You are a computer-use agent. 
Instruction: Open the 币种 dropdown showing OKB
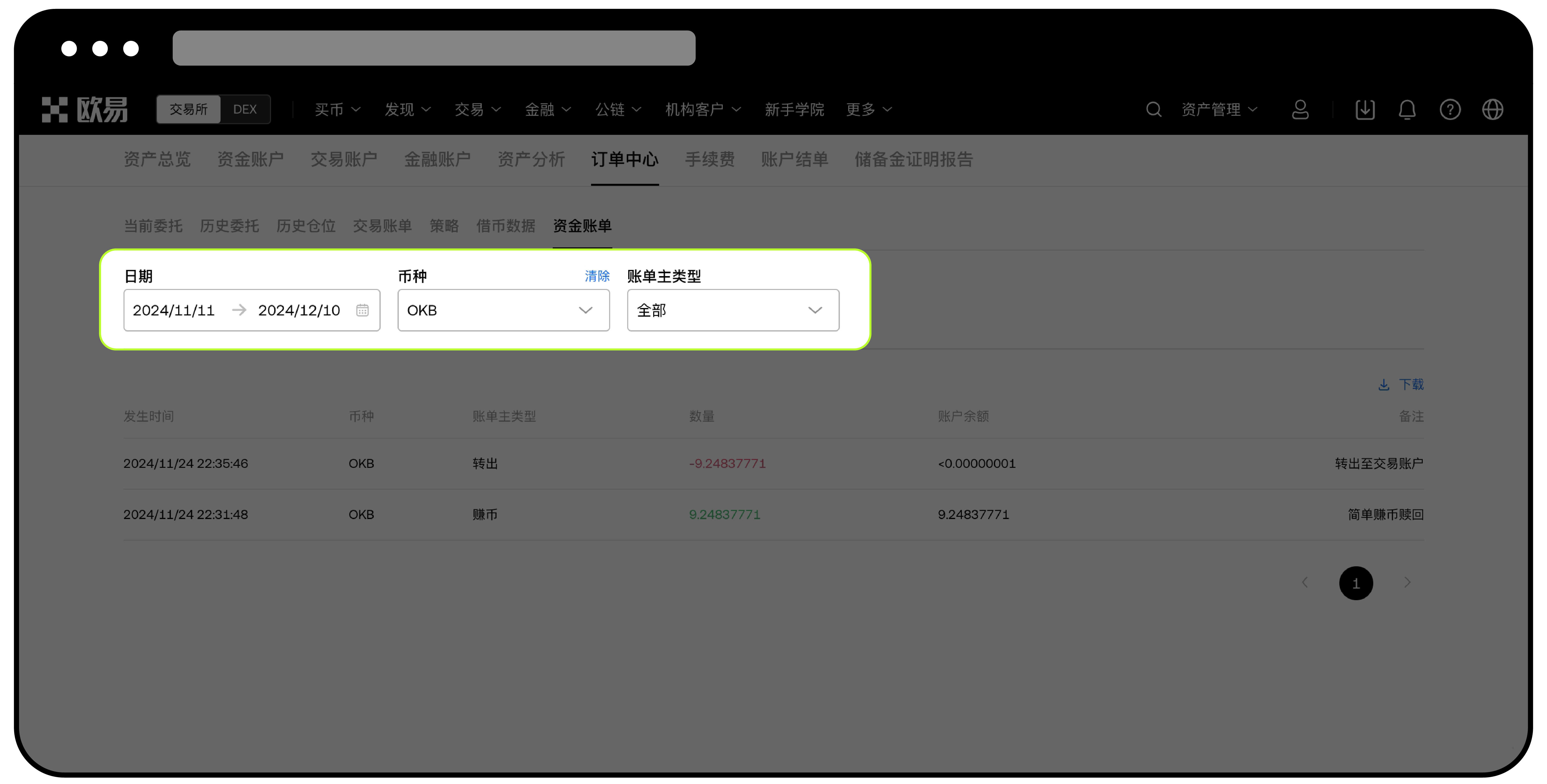503,310
